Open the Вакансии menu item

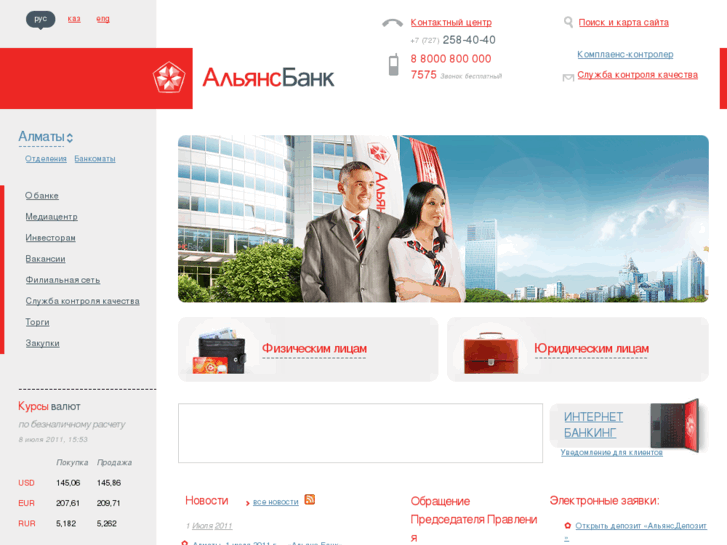click(x=45, y=259)
